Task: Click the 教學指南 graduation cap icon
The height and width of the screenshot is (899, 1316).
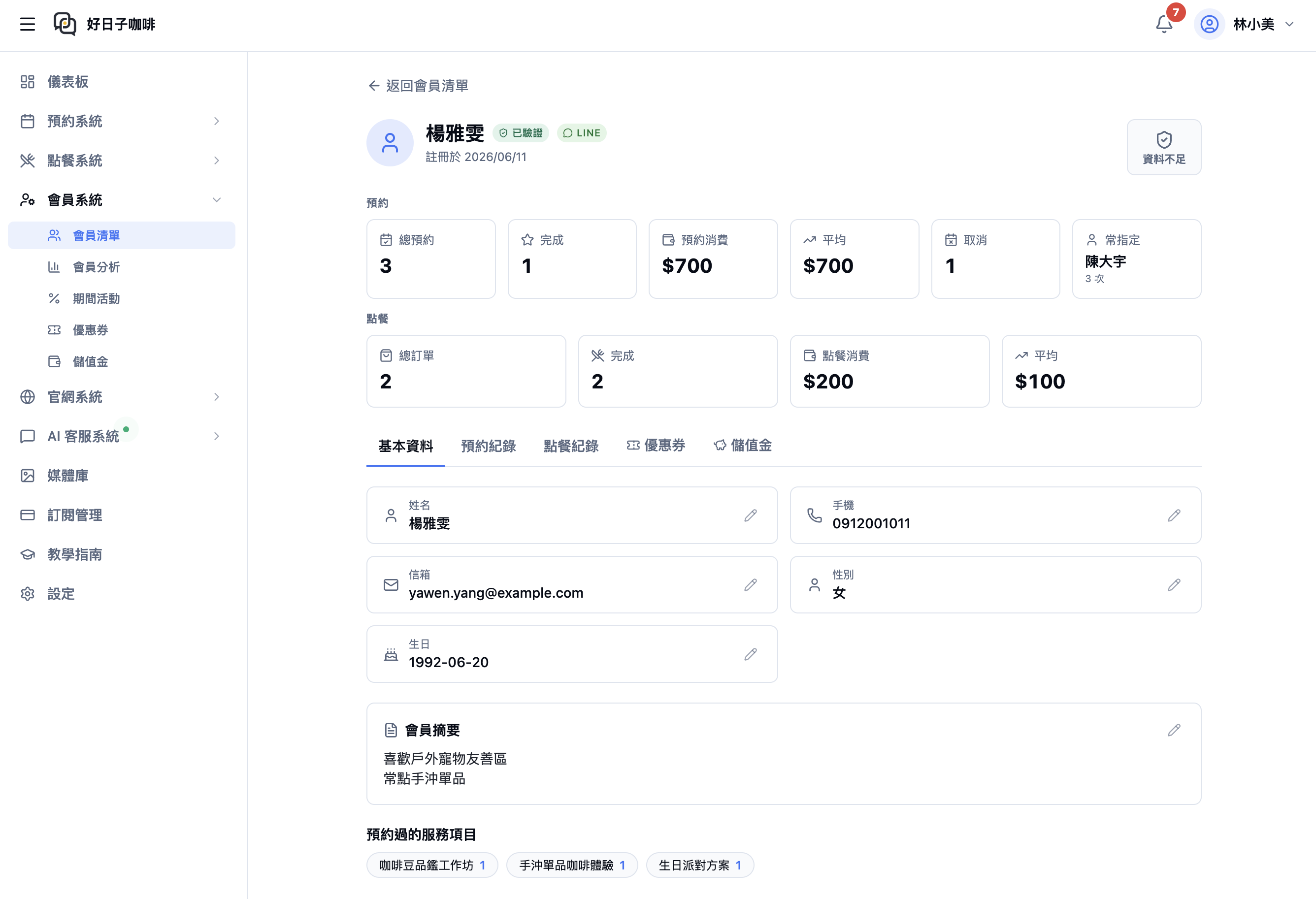Action: (28, 555)
